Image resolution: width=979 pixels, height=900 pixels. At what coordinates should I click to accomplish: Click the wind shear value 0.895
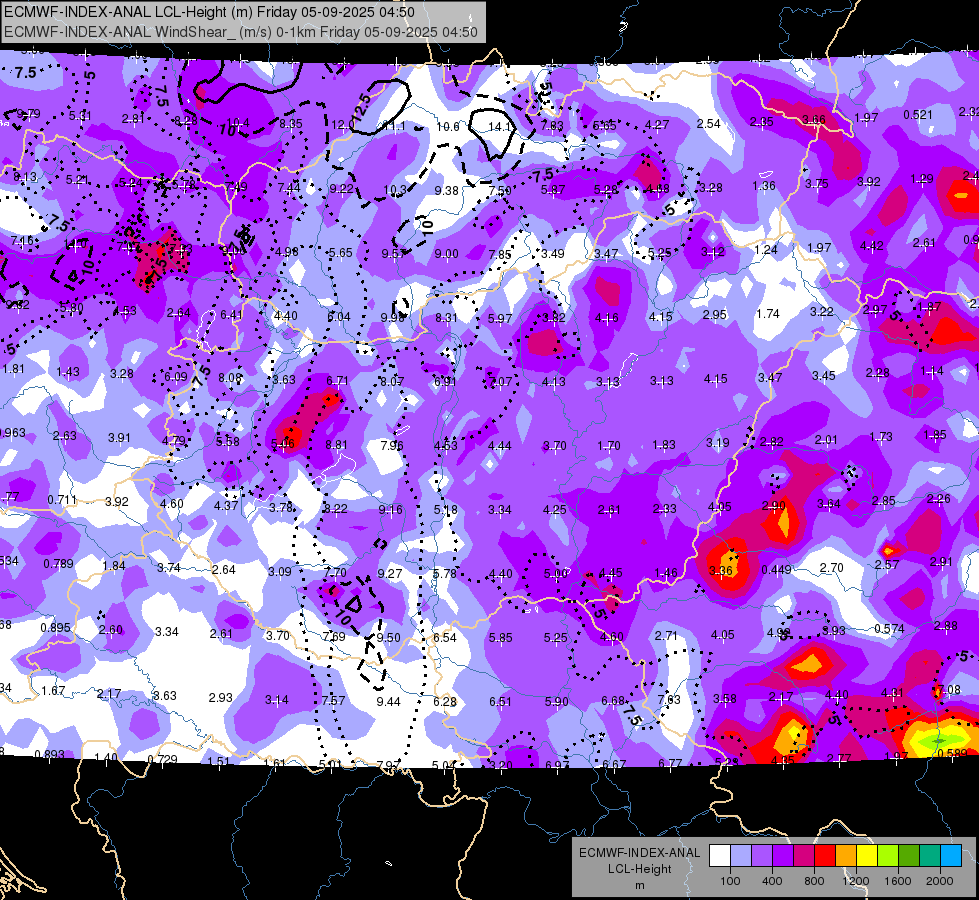click(x=56, y=628)
